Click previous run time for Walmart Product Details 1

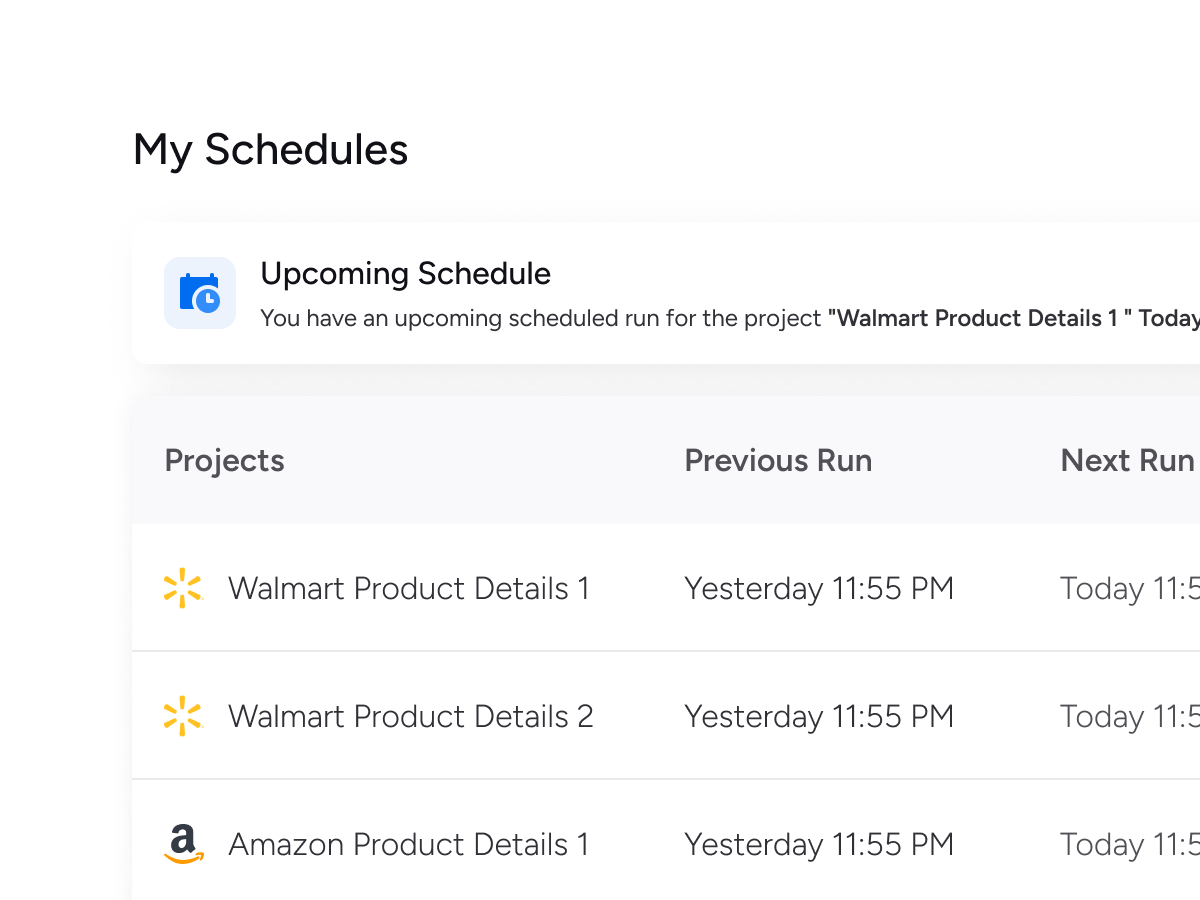[x=818, y=588]
